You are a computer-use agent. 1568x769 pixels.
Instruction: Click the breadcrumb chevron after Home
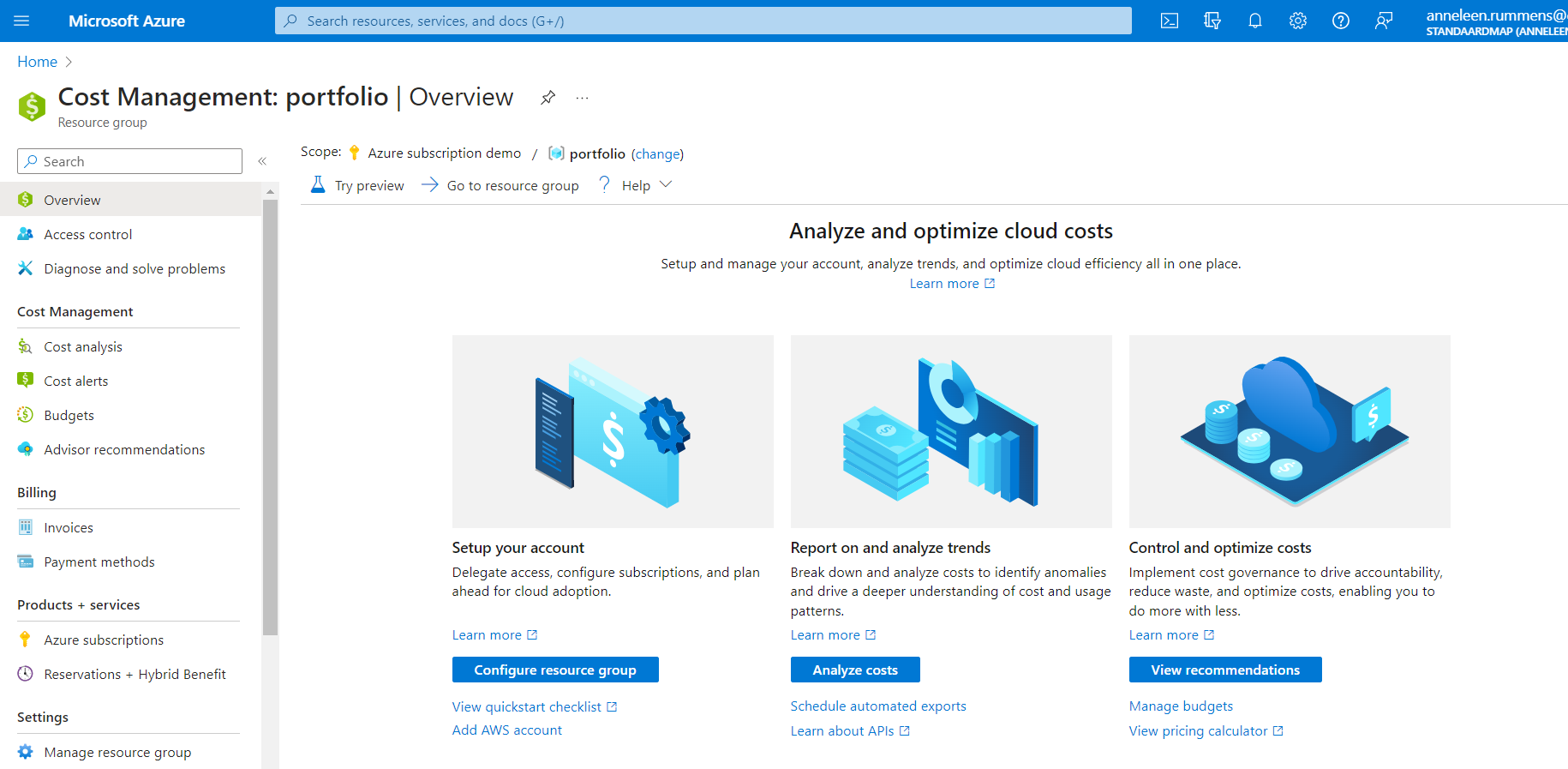click(x=69, y=62)
